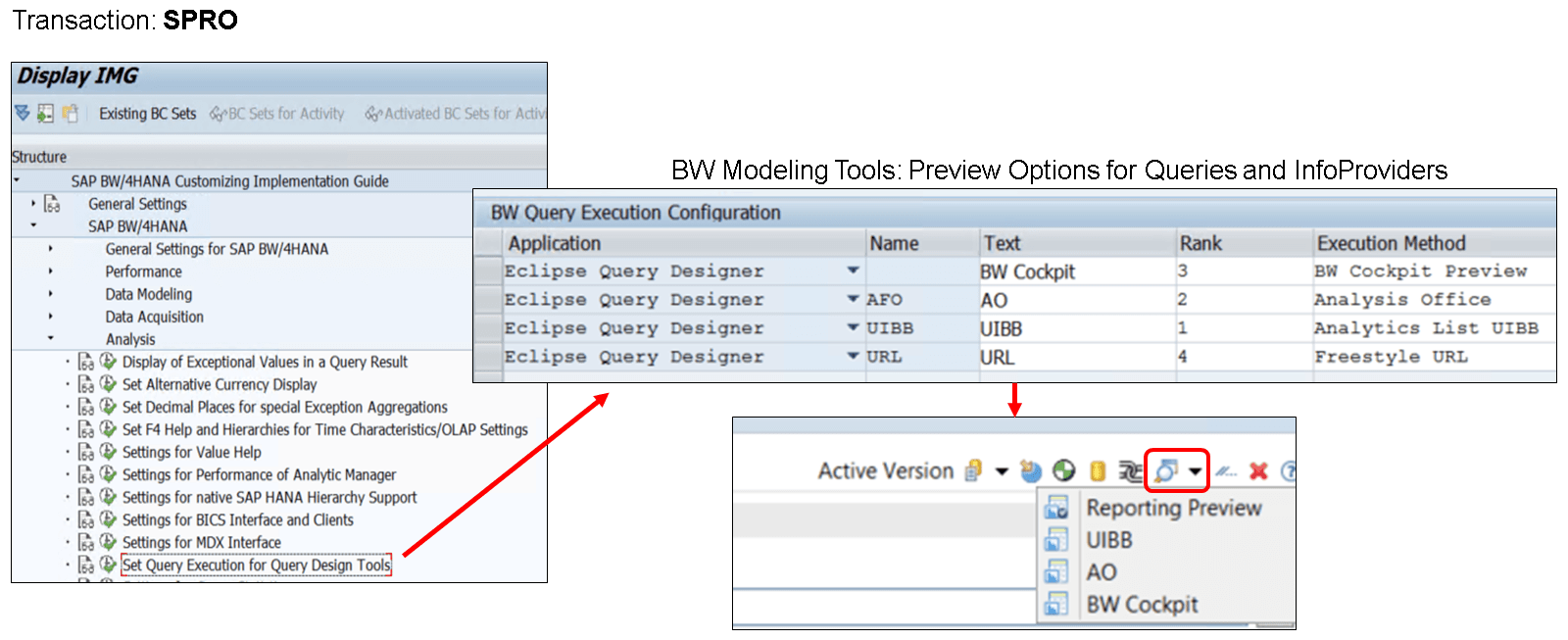Open Application dropdown in BW Cockpit row
Image resolution: width=1568 pixels, height=640 pixels.
click(x=853, y=271)
